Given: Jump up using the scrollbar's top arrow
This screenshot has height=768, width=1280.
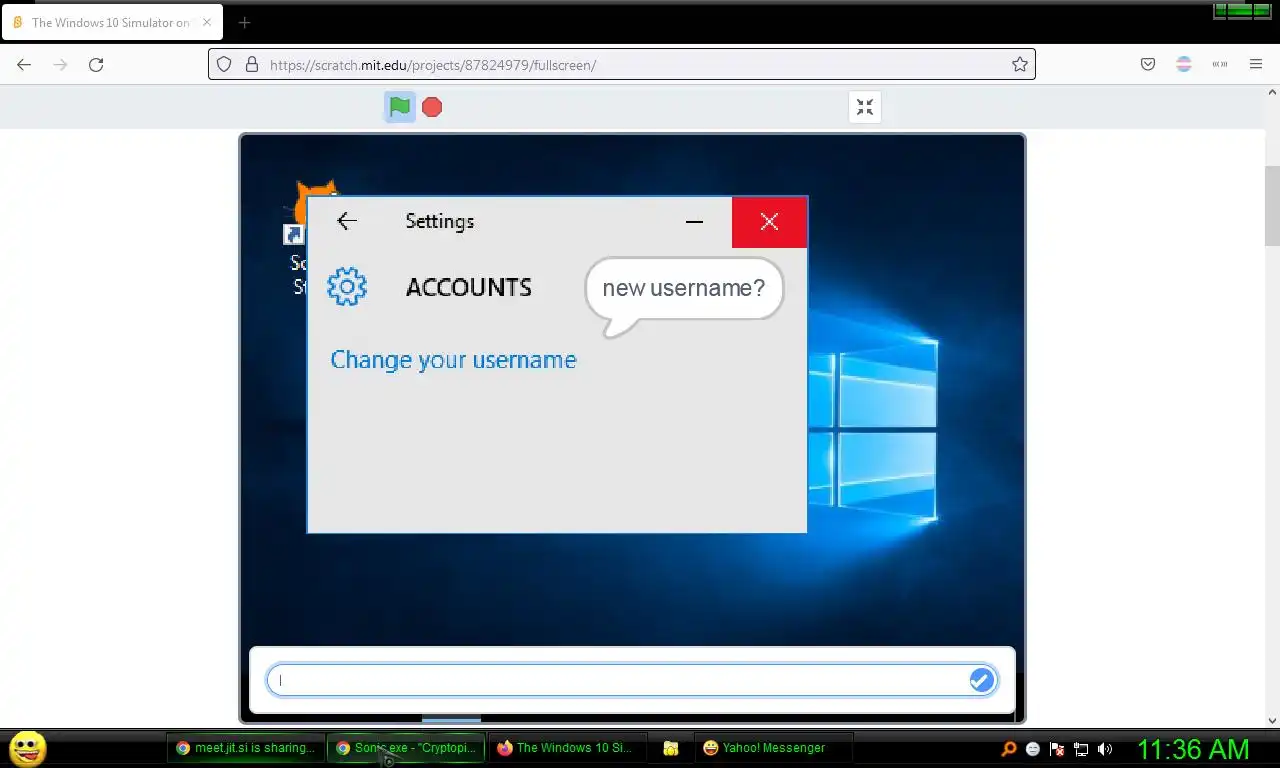Looking at the screenshot, I should tap(1272, 92).
